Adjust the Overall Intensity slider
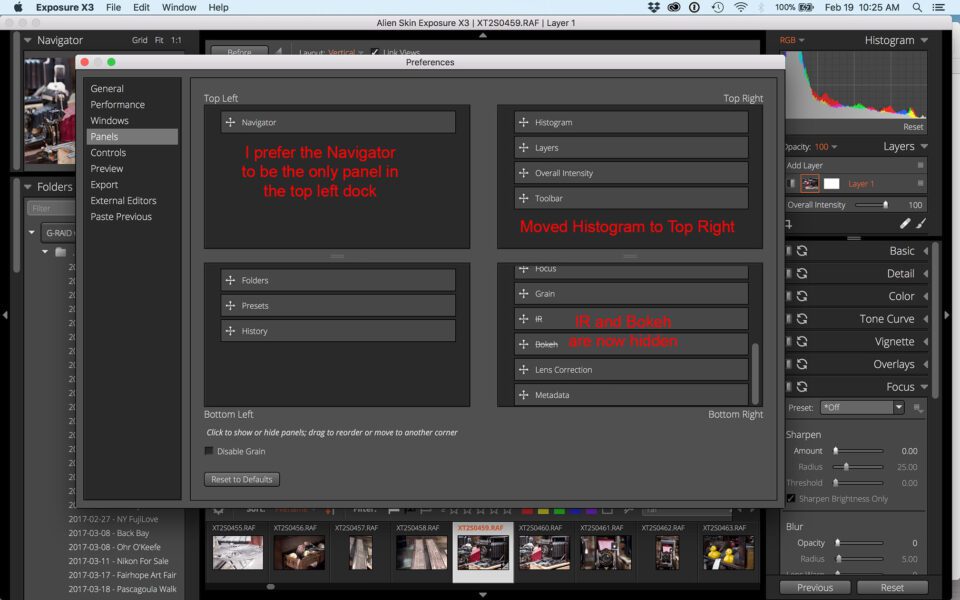Viewport: 960px width, 600px height. pos(872,204)
